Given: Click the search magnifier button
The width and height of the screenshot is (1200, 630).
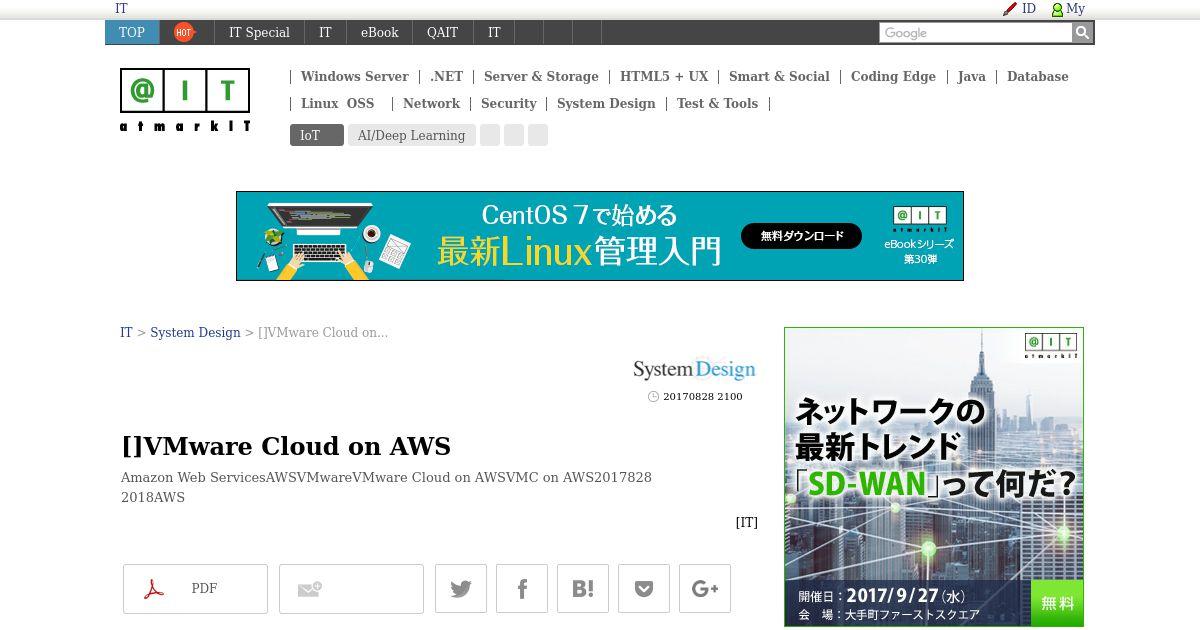Looking at the screenshot, I should point(1082,33).
